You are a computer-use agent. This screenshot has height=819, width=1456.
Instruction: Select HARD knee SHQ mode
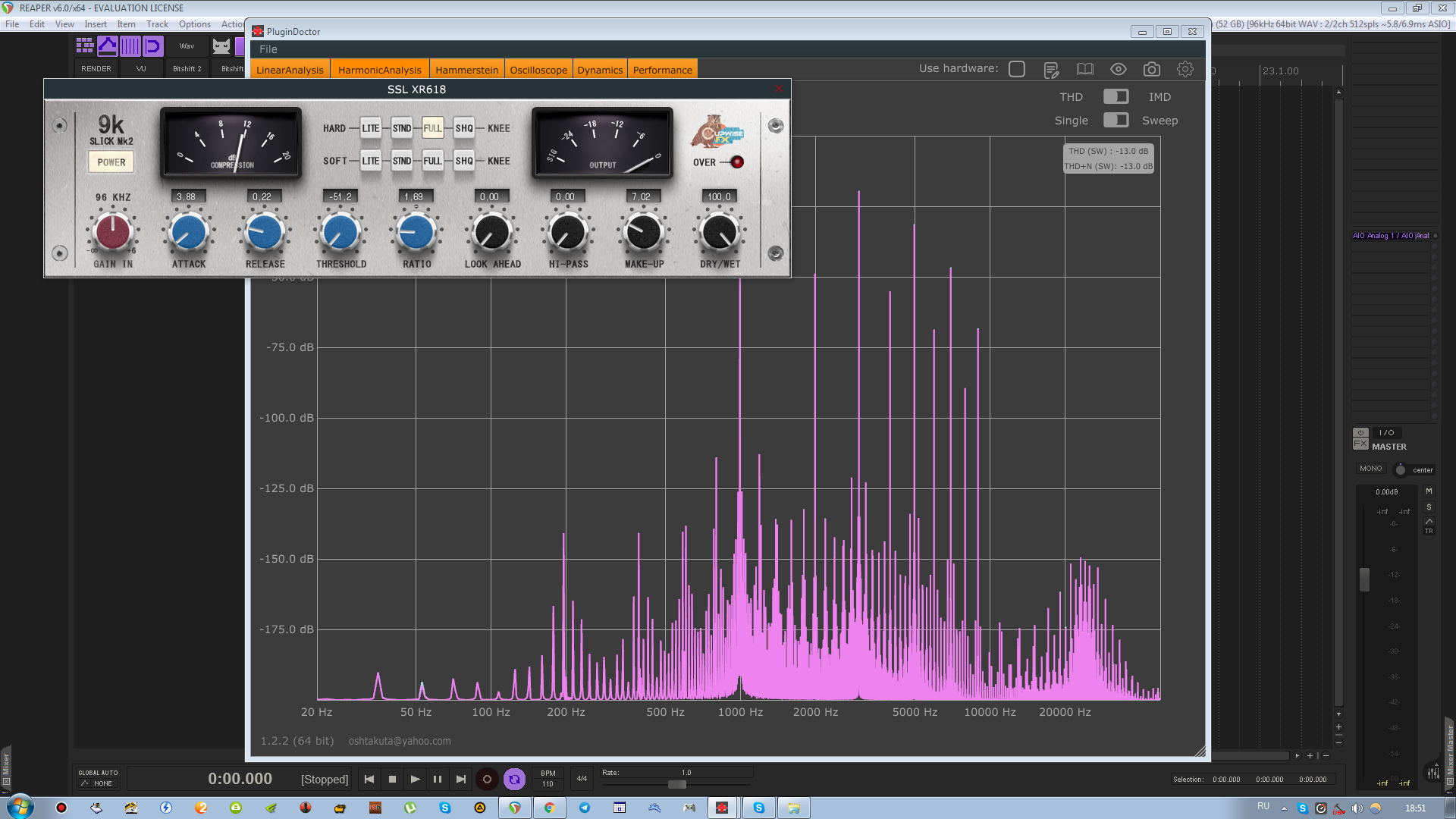[x=464, y=128]
